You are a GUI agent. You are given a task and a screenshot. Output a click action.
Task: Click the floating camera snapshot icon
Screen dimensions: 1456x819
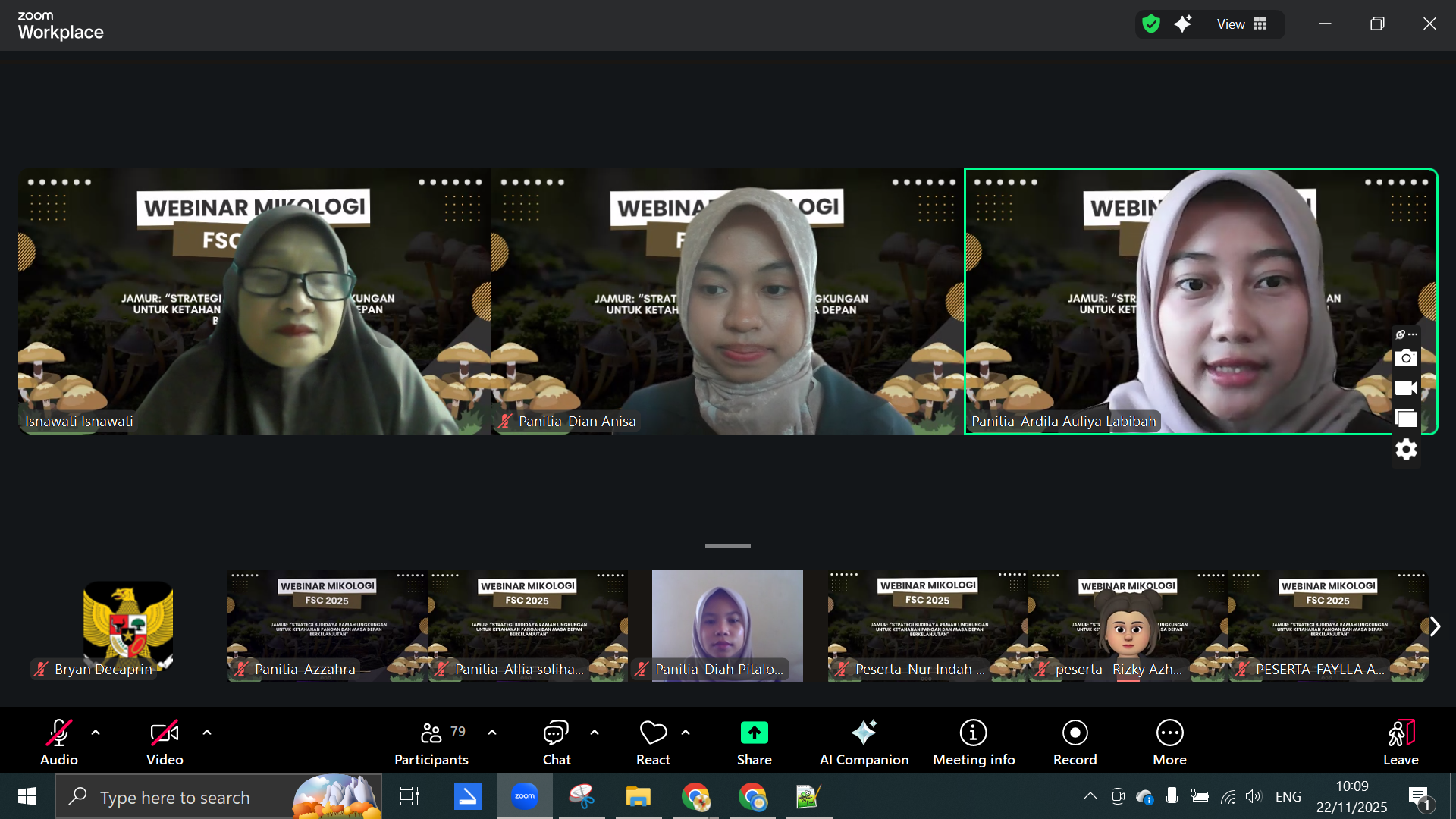[1406, 358]
